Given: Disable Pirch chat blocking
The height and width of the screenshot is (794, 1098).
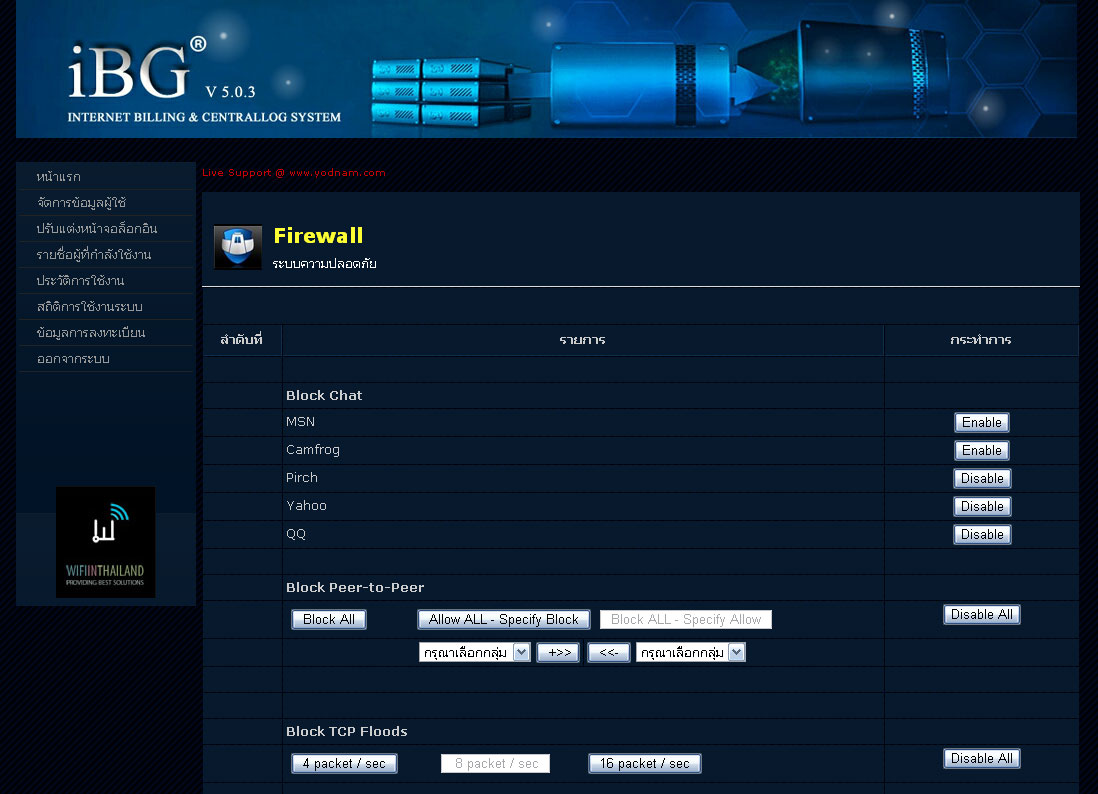Looking at the screenshot, I should (982, 478).
